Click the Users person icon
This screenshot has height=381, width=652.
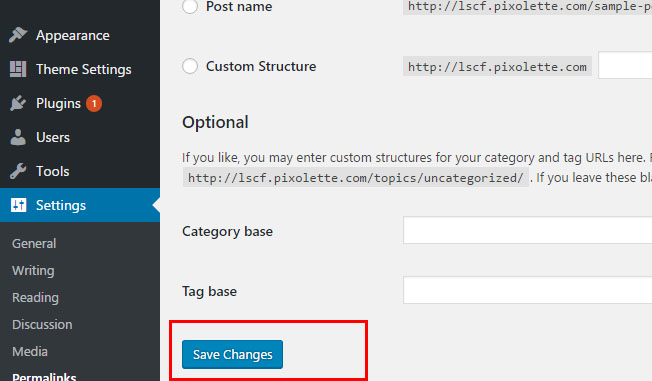coord(18,137)
